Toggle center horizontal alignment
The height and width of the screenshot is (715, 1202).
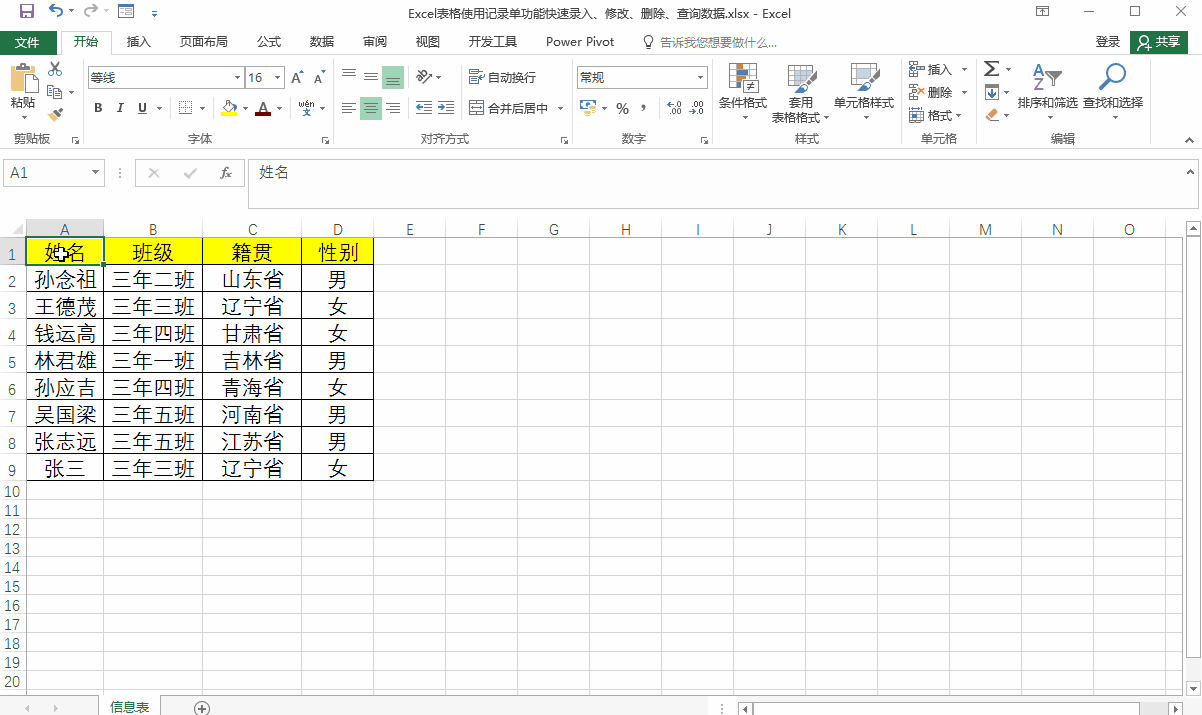click(x=371, y=108)
